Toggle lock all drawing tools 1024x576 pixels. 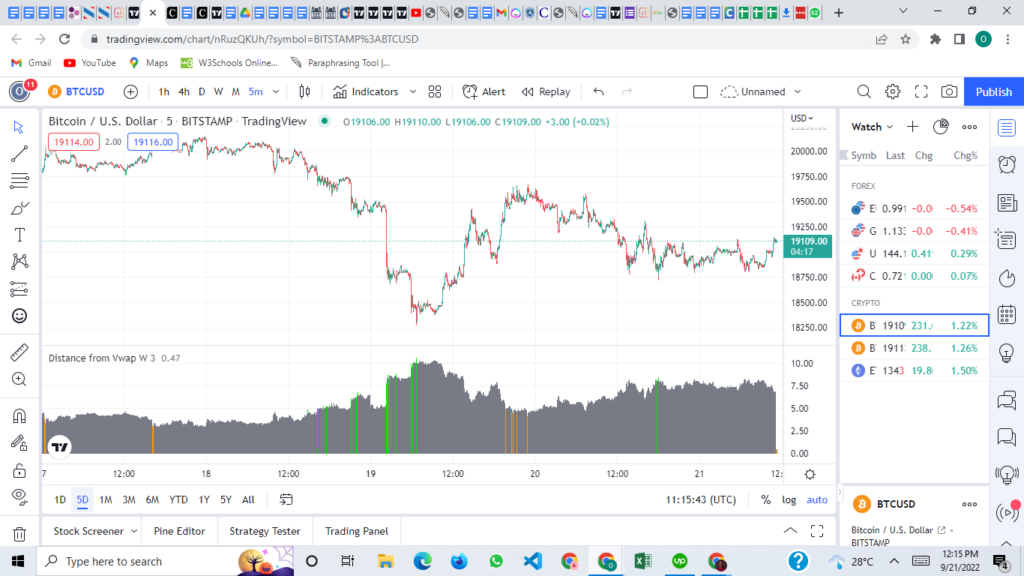click(19, 470)
